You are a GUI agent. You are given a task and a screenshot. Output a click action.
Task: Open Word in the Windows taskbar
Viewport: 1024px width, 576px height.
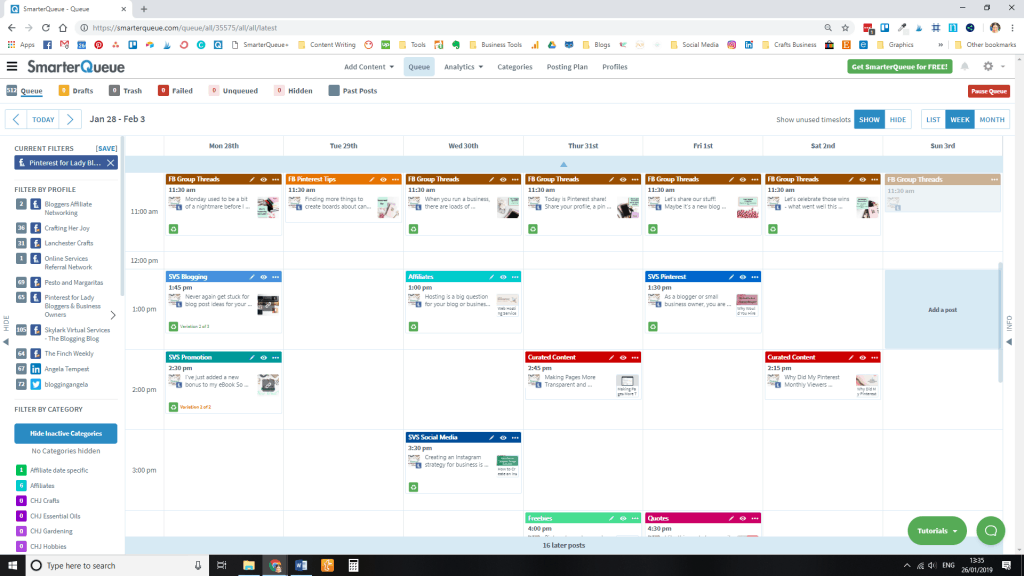pos(301,566)
